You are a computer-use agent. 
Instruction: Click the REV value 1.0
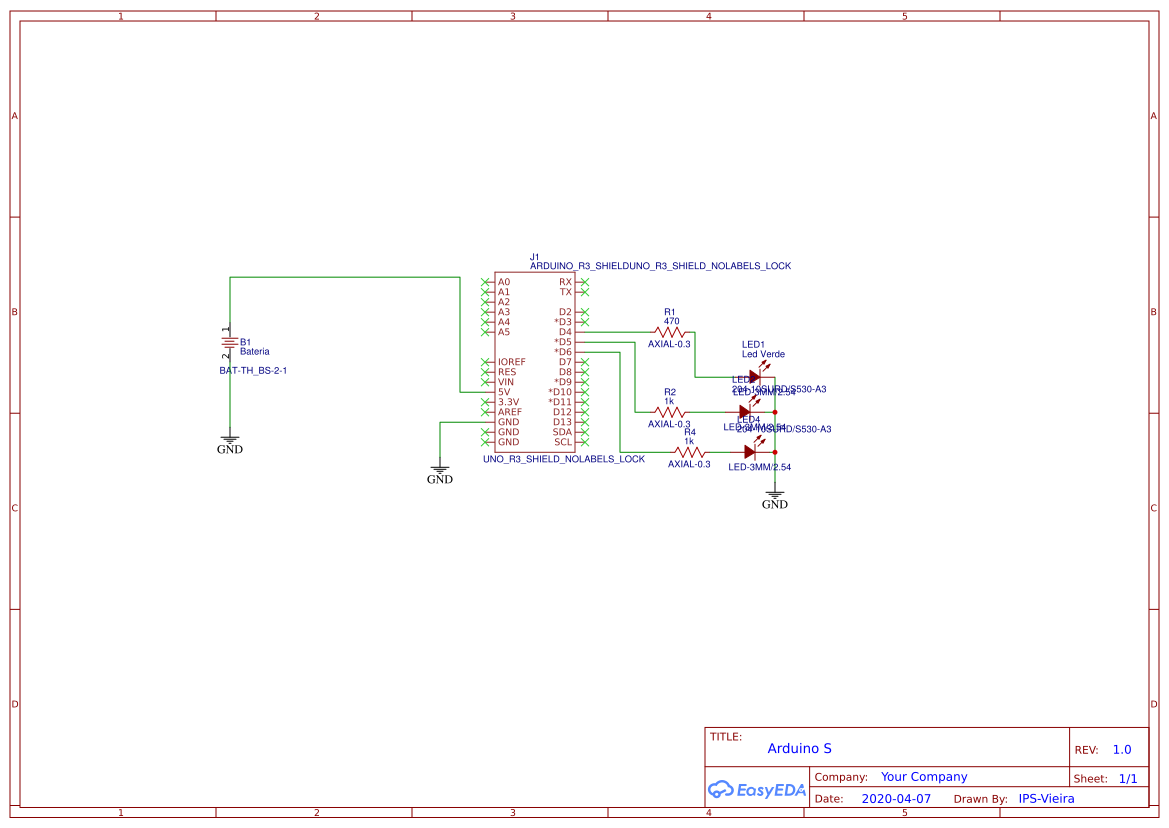[x=1122, y=750]
